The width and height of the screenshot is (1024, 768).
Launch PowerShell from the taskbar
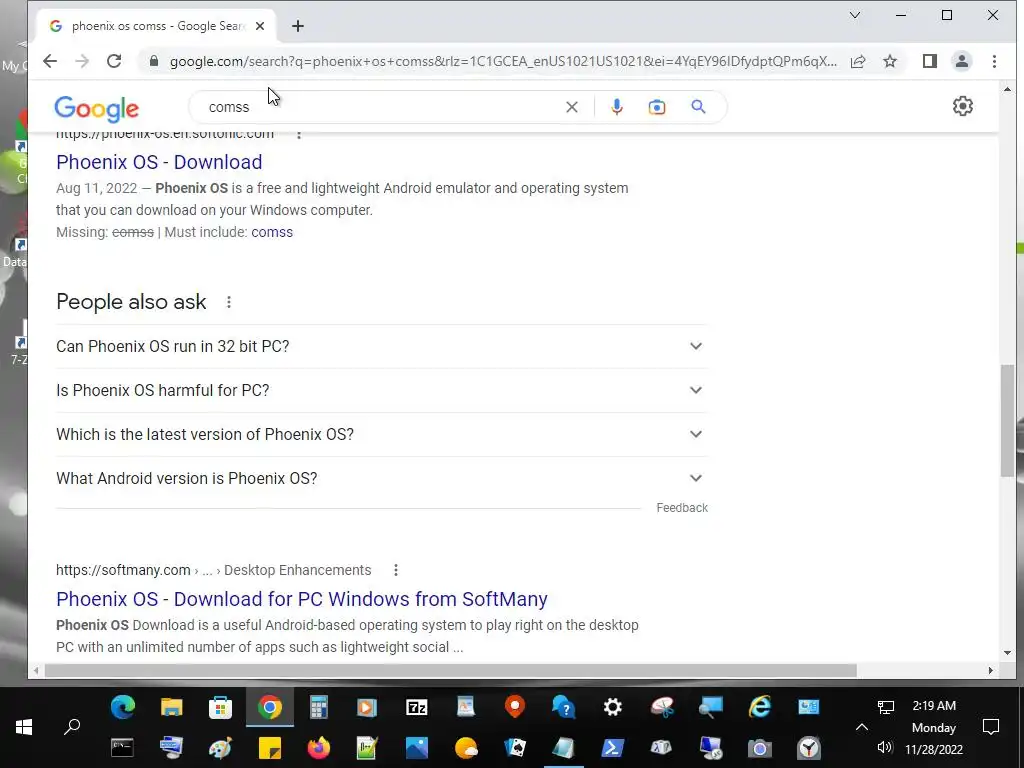[x=613, y=747]
